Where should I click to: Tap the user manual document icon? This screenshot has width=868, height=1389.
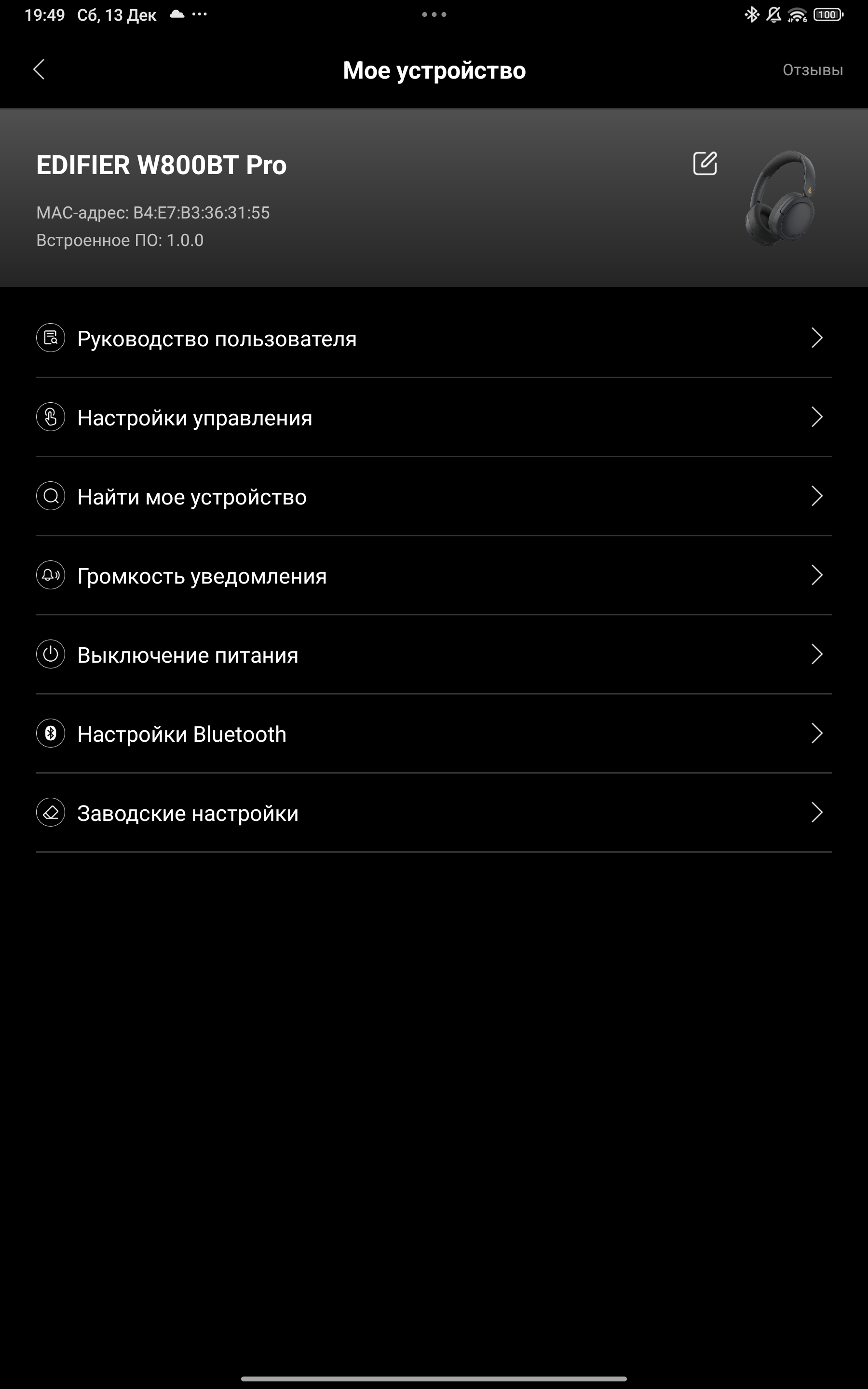point(51,338)
